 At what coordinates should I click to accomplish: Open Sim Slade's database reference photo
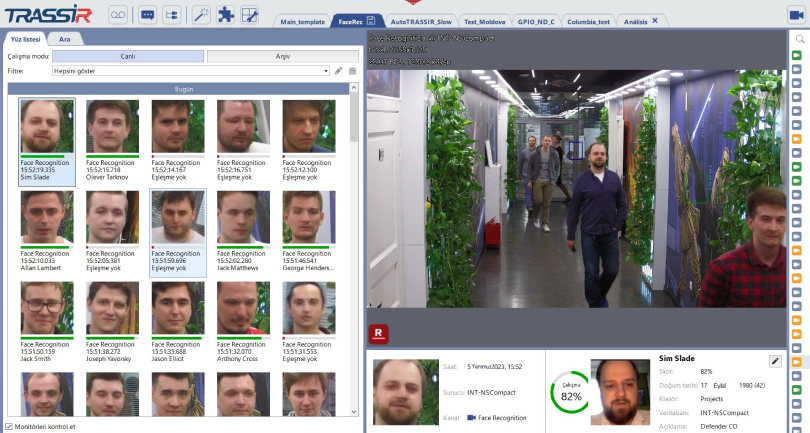coord(620,392)
